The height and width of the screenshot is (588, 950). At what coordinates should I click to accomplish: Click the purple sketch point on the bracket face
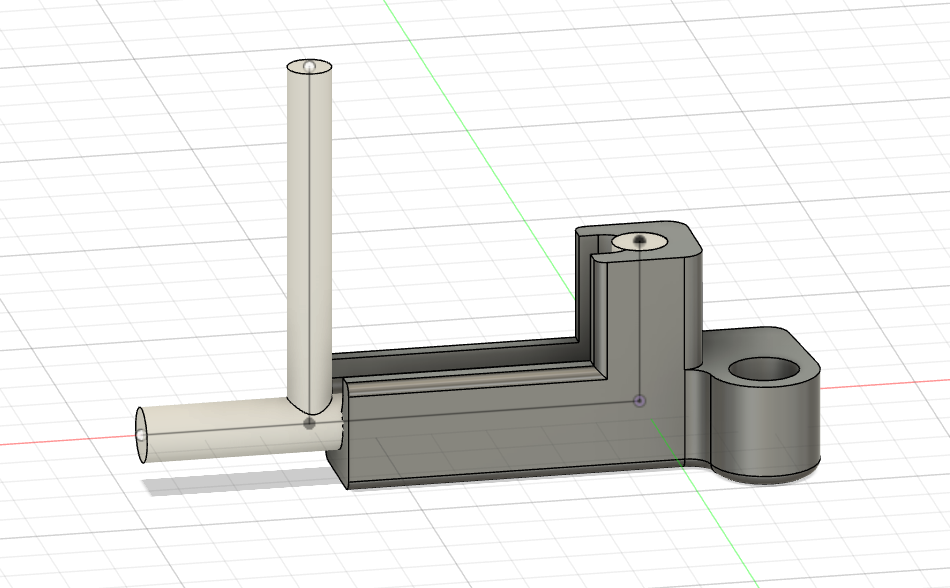(640, 401)
